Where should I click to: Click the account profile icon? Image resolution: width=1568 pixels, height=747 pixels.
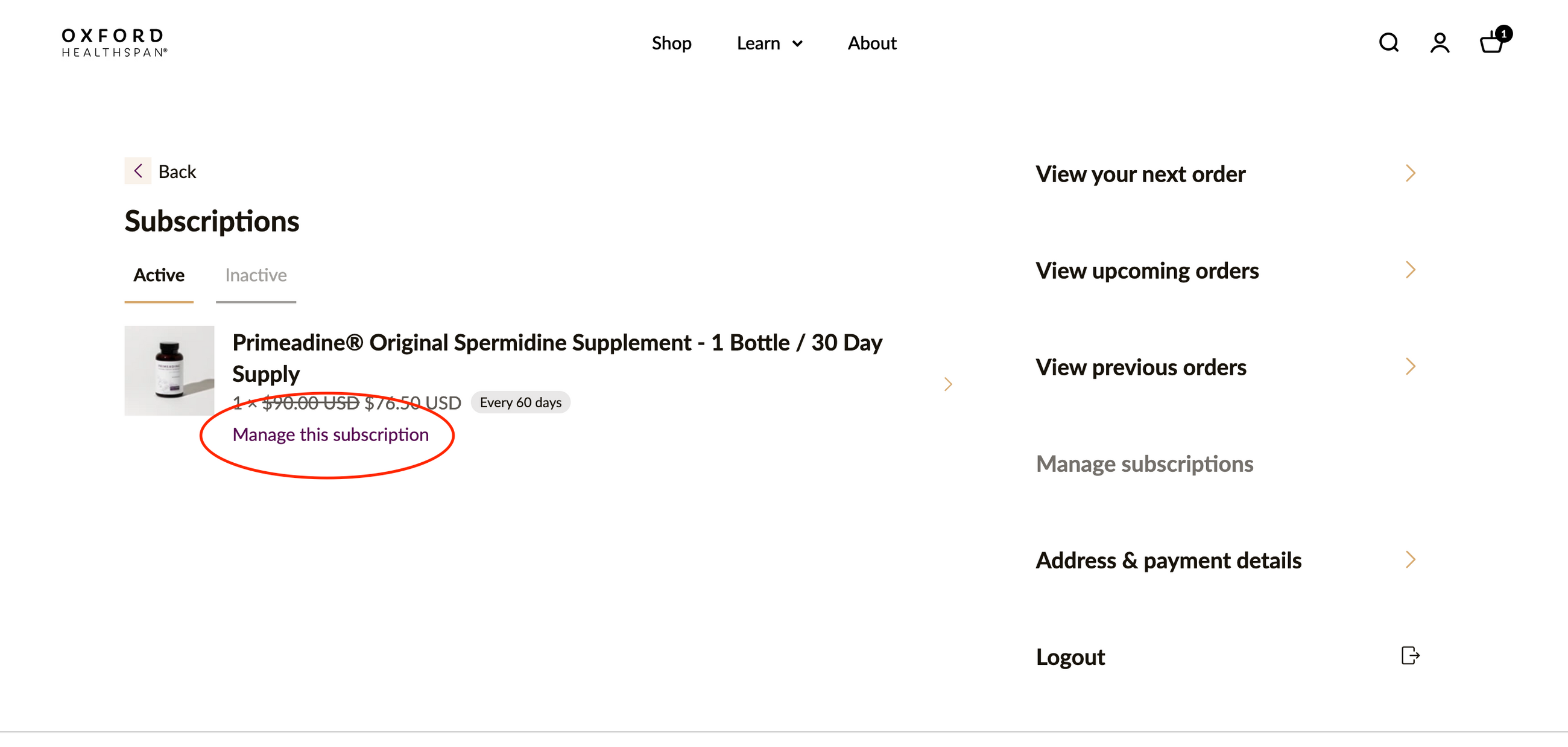point(1440,43)
